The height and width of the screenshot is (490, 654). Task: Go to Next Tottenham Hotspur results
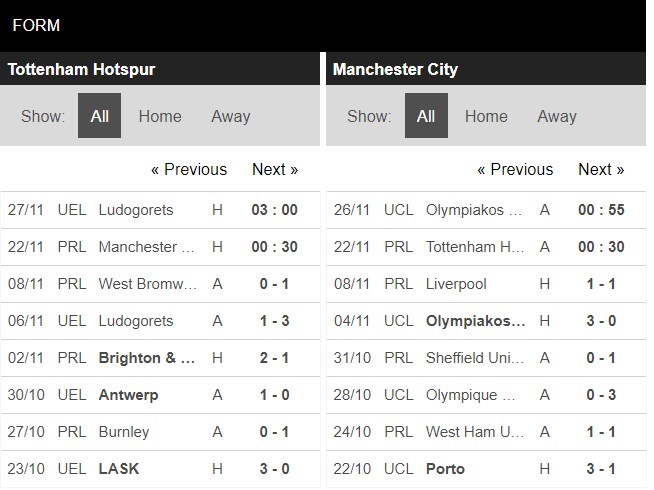click(x=275, y=169)
